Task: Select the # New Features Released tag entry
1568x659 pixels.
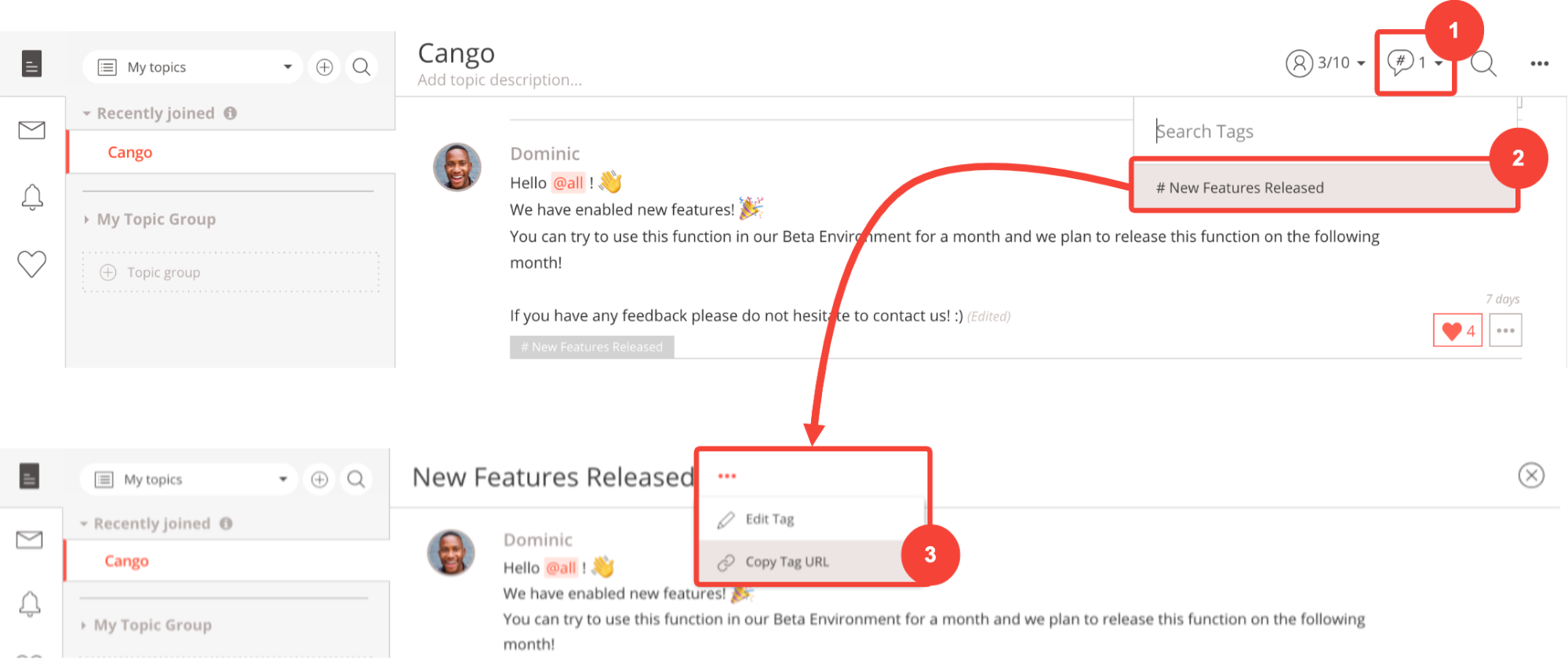Action: [x=1325, y=188]
